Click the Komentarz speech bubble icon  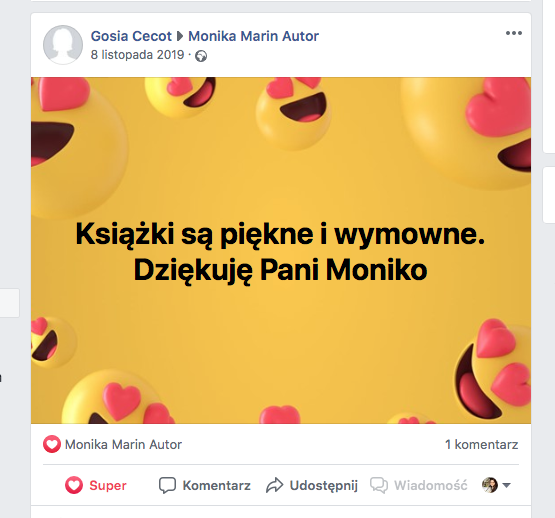(x=167, y=485)
